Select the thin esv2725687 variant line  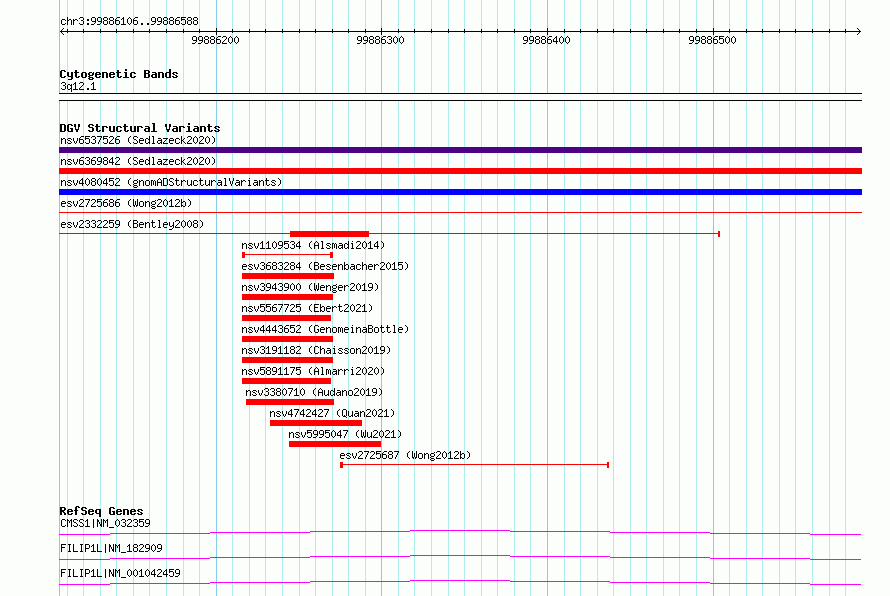[x=475, y=465]
